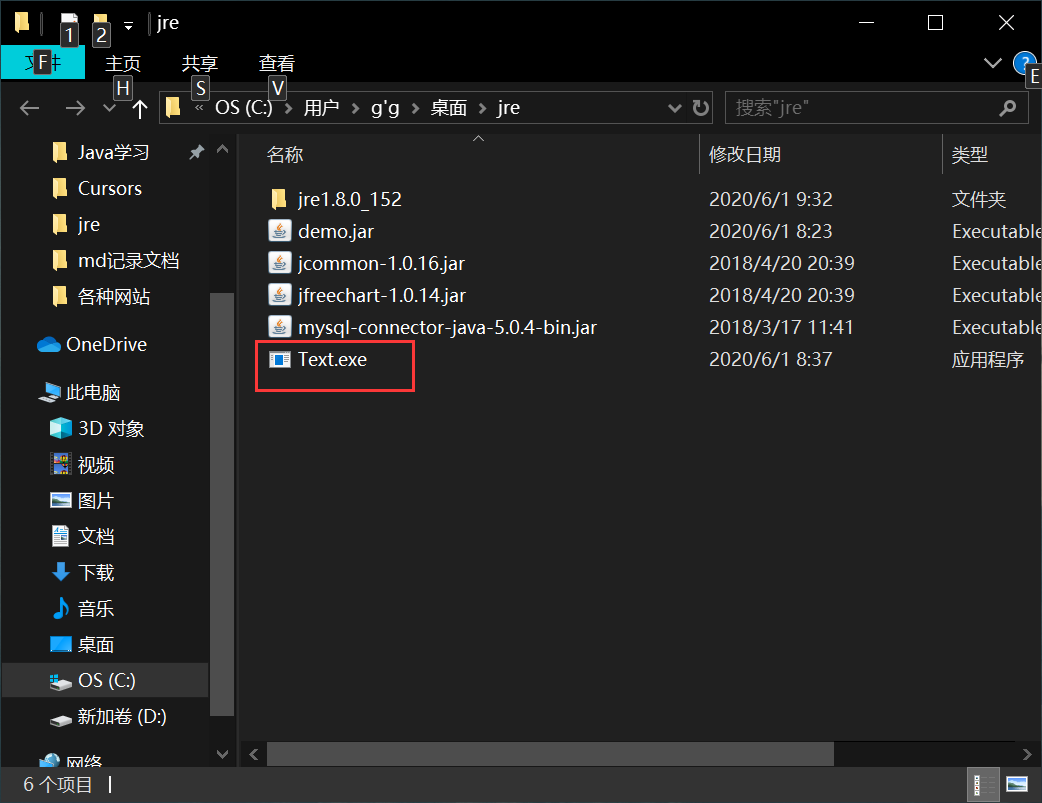Select the demo.jar Java icon
This screenshot has height=803, width=1042.
tap(279, 231)
